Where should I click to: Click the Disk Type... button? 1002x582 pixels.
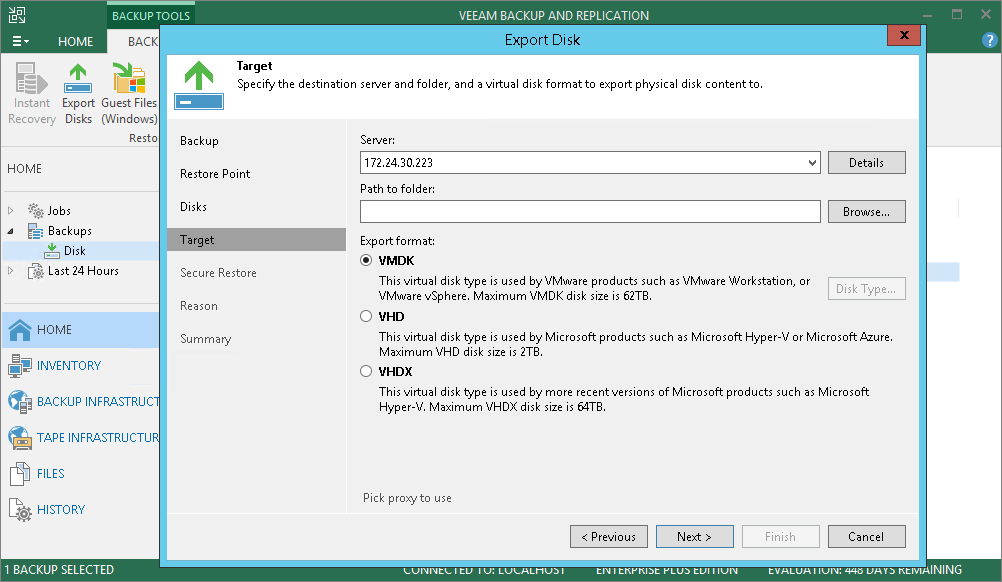[867, 289]
